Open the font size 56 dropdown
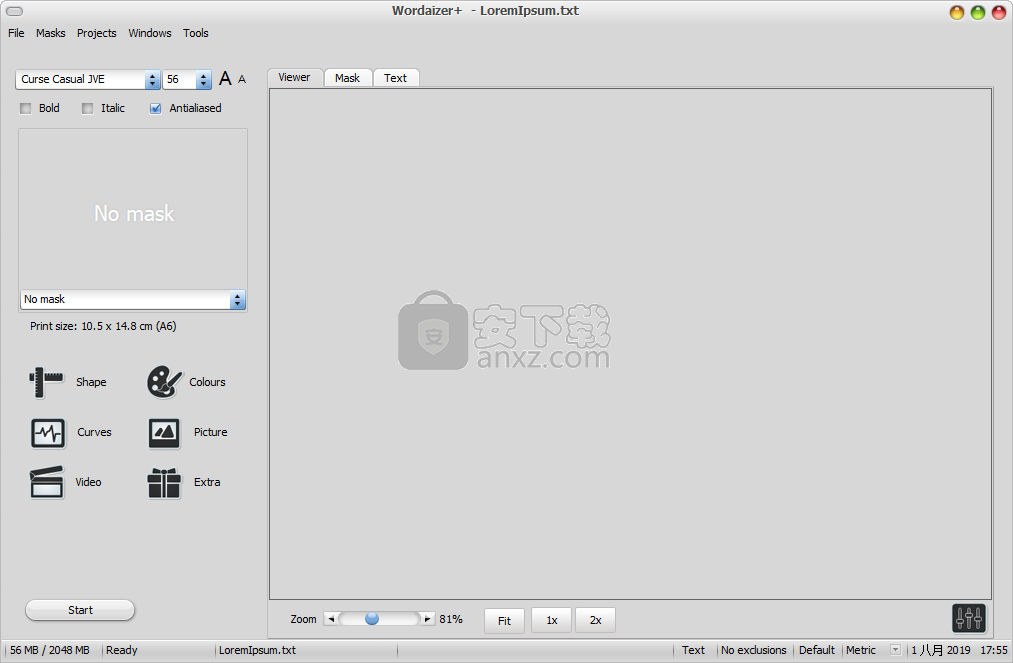 click(187, 79)
